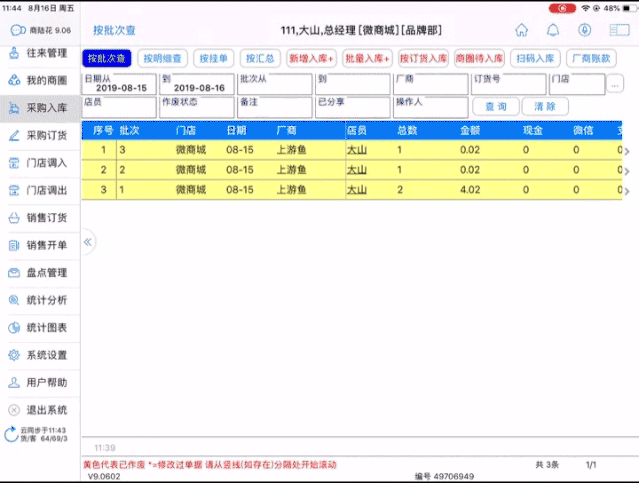The width and height of the screenshot is (639, 483).
Task: Toggle the split-panel layout icon
Action: (619, 30)
